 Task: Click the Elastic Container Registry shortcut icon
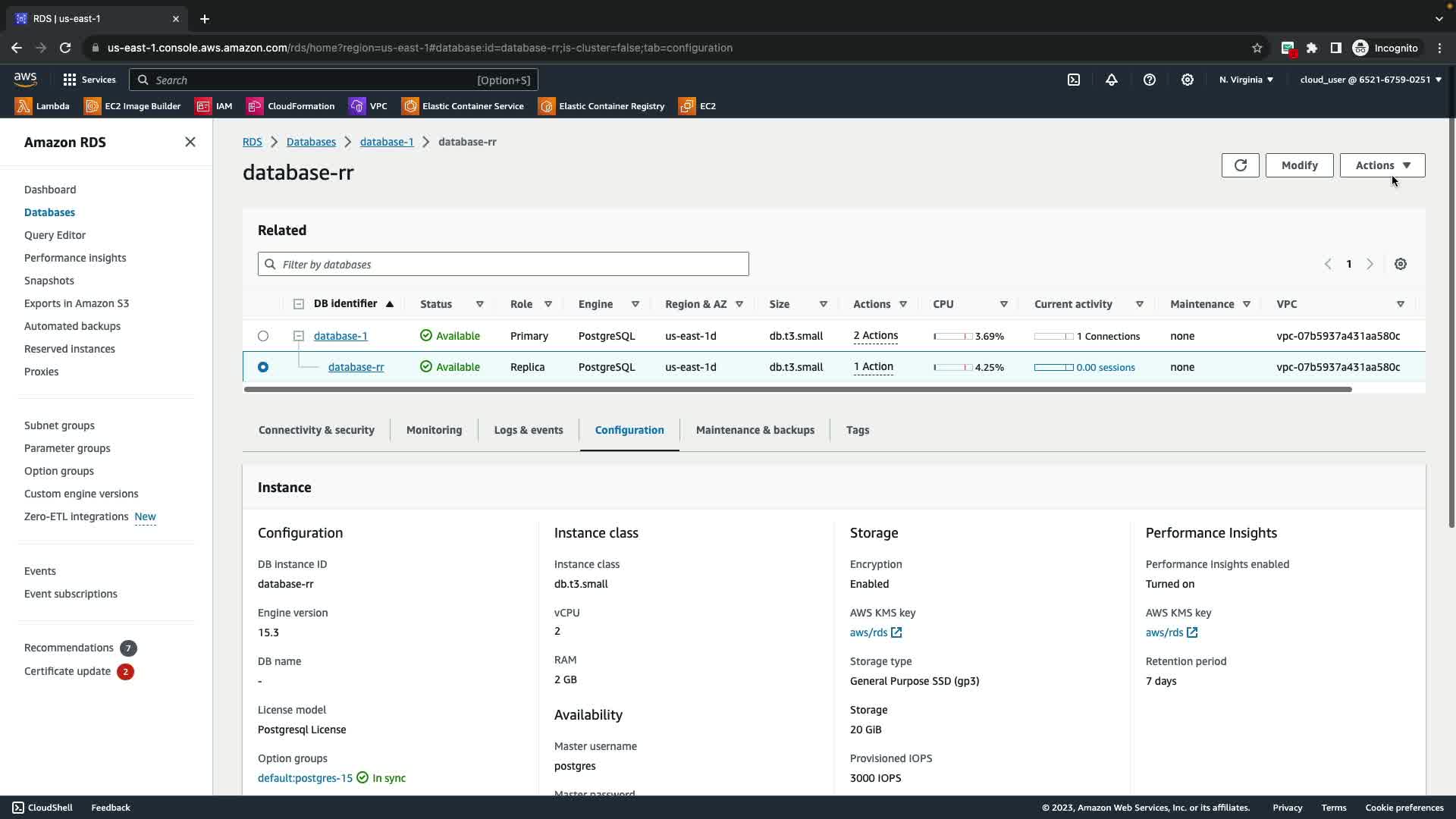coord(547,106)
